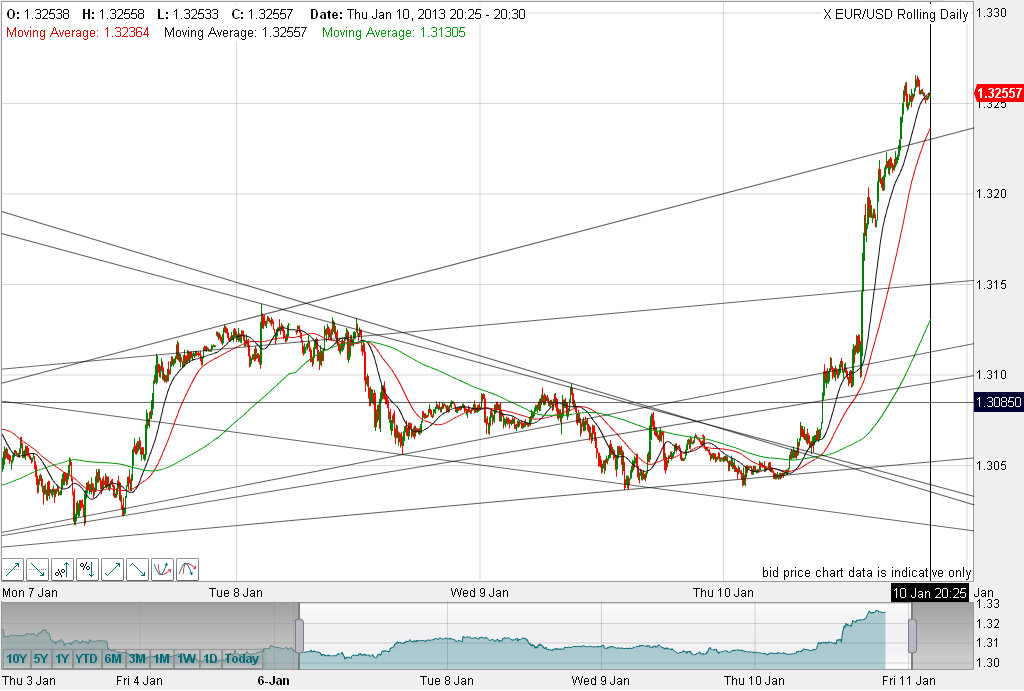Click the Fri 4 Jan navigator axis label
This screenshot has width=1024, height=691.
(139, 681)
